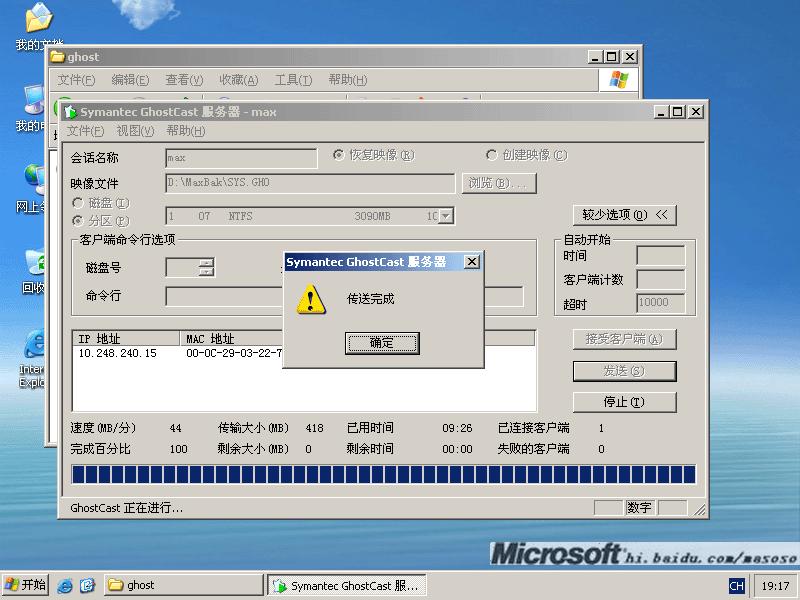Open 收藏(A) menu in ghost folder window
This screenshot has height=600, width=800.
239,80
